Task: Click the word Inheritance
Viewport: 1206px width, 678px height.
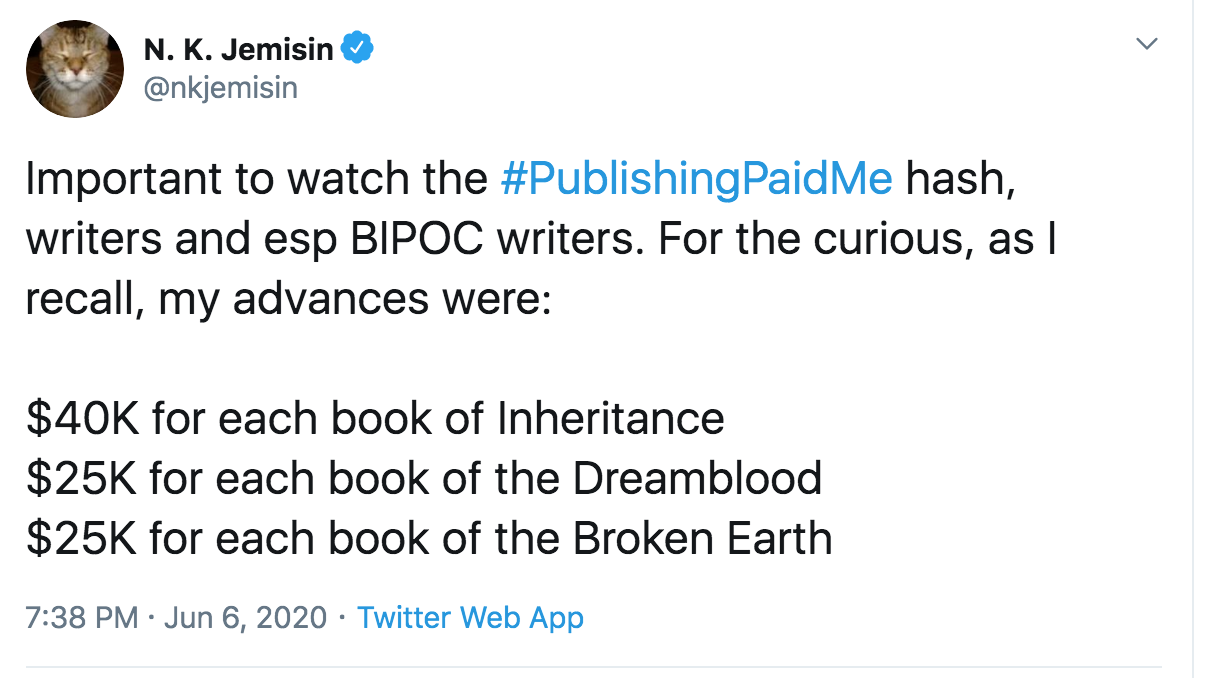Action: point(610,417)
